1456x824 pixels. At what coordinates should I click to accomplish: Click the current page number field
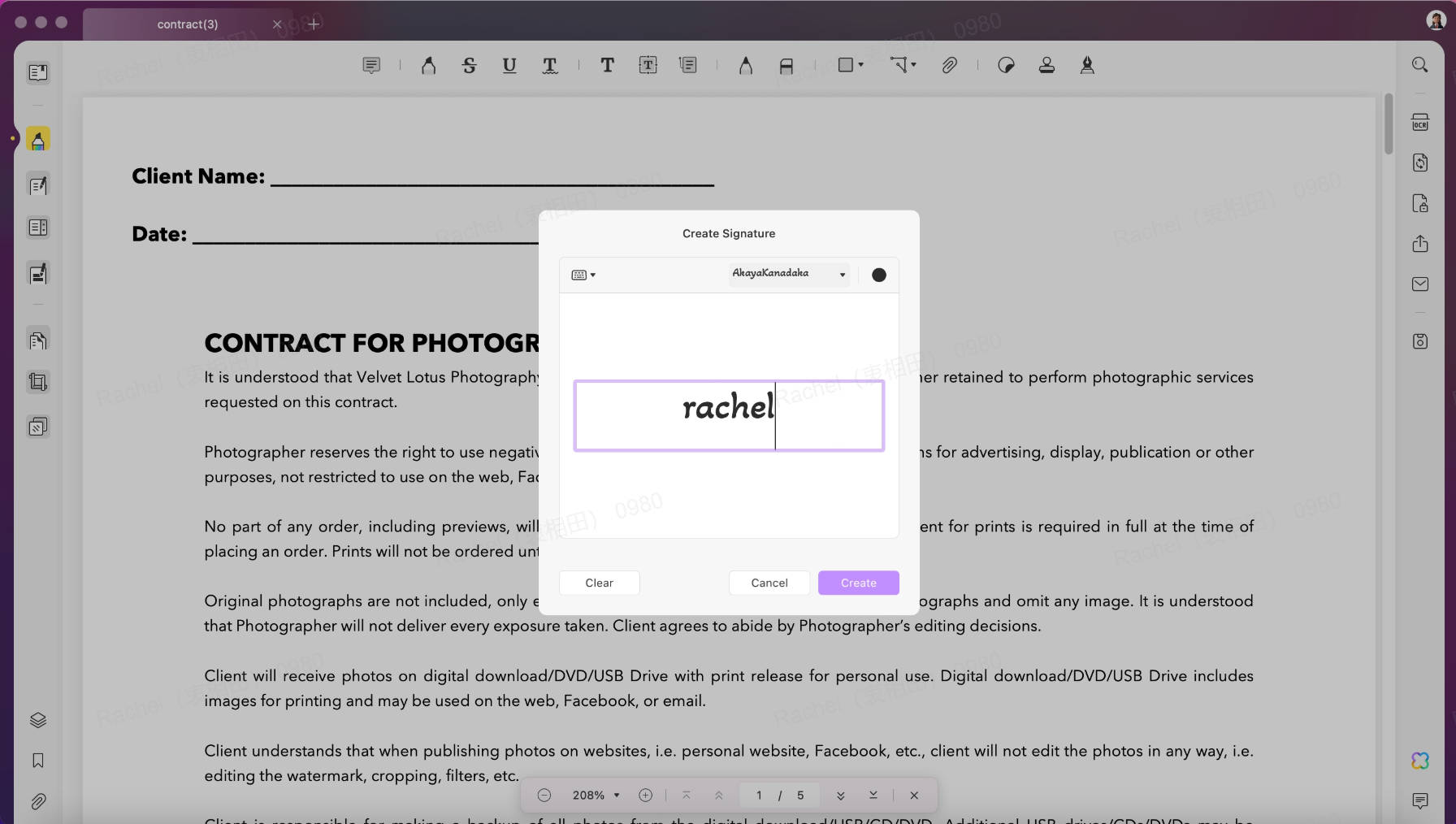tap(759, 795)
